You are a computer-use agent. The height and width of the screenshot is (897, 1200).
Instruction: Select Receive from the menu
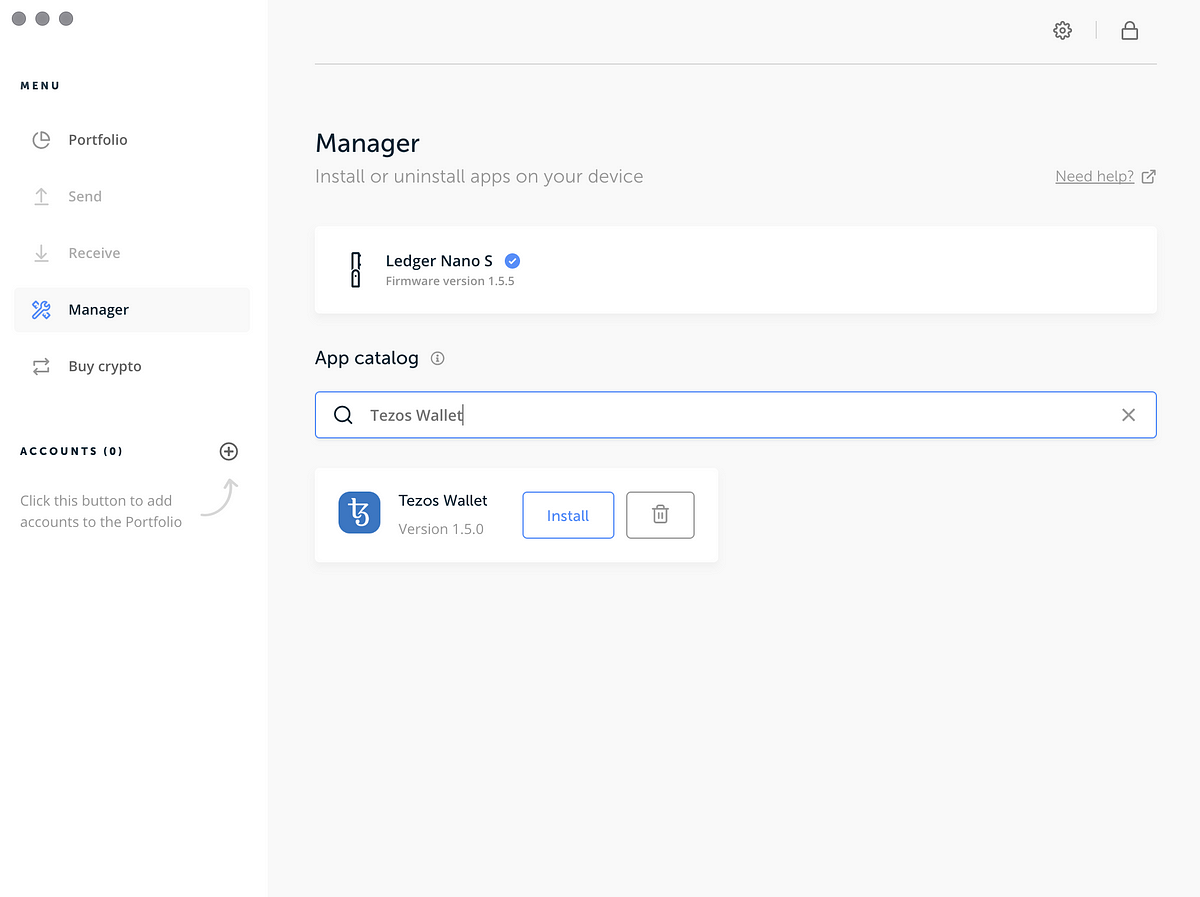(x=94, y=253)
